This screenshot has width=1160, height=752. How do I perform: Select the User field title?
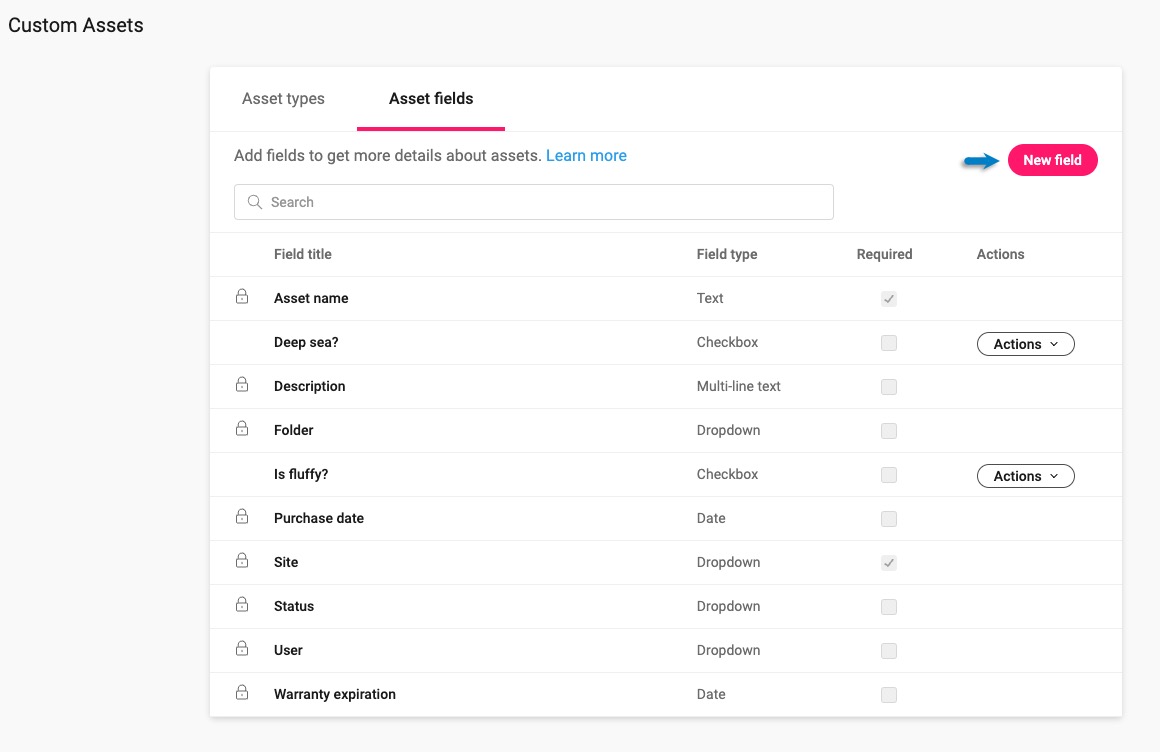[x=288, y=650]
